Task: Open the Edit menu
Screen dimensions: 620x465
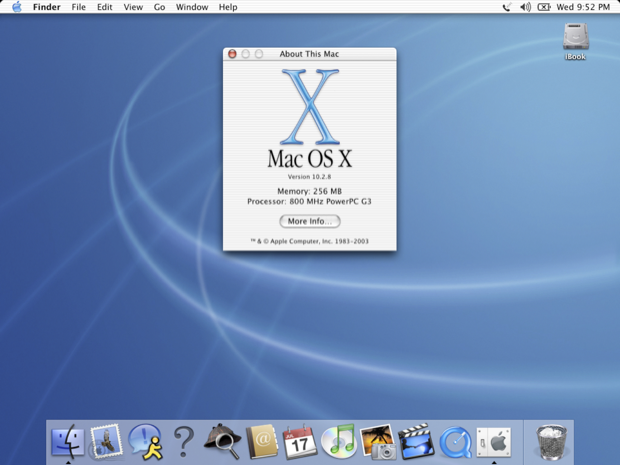Action: pos(105,7)
